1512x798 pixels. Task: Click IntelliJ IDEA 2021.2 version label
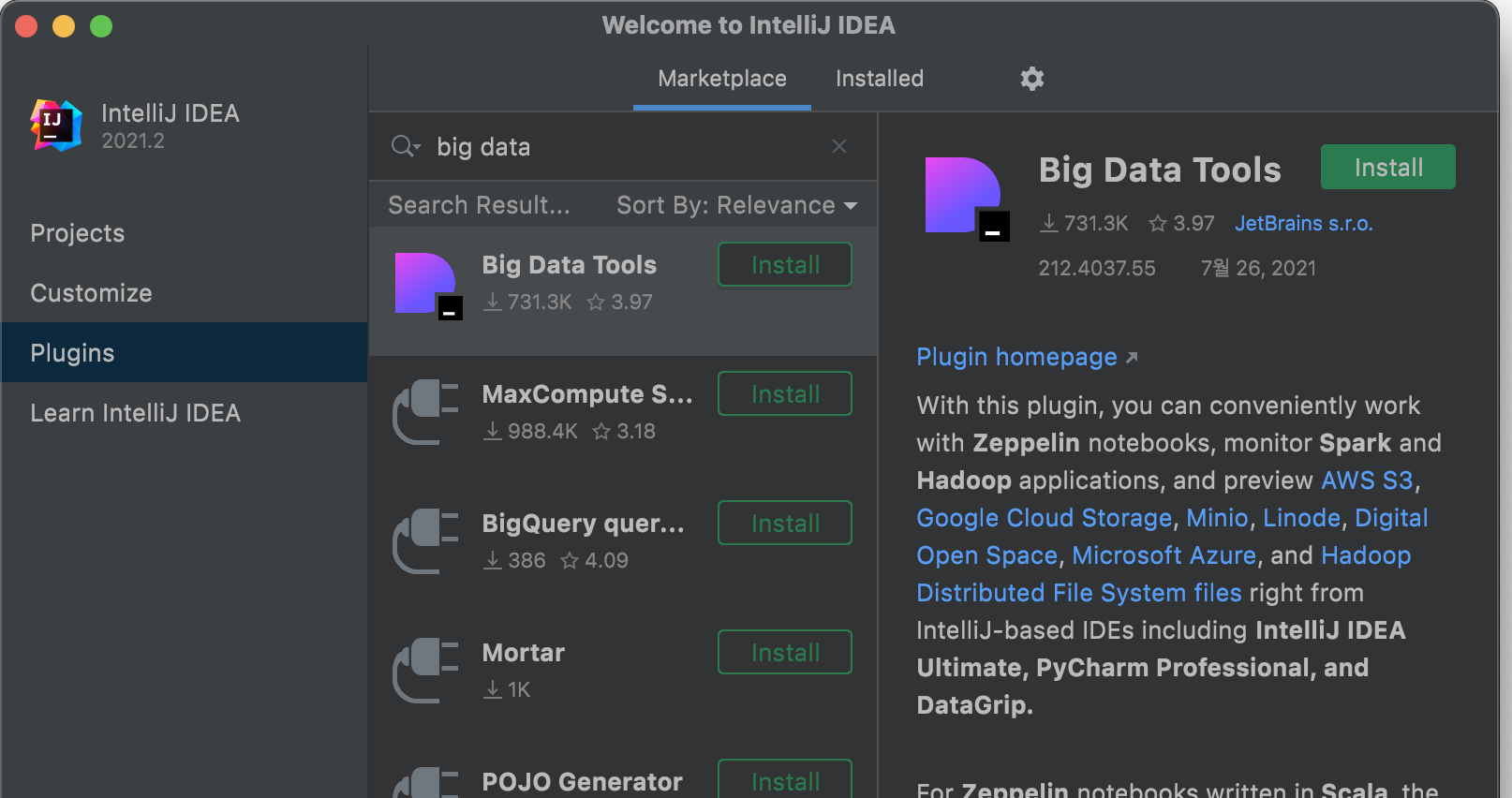[133, 141]
